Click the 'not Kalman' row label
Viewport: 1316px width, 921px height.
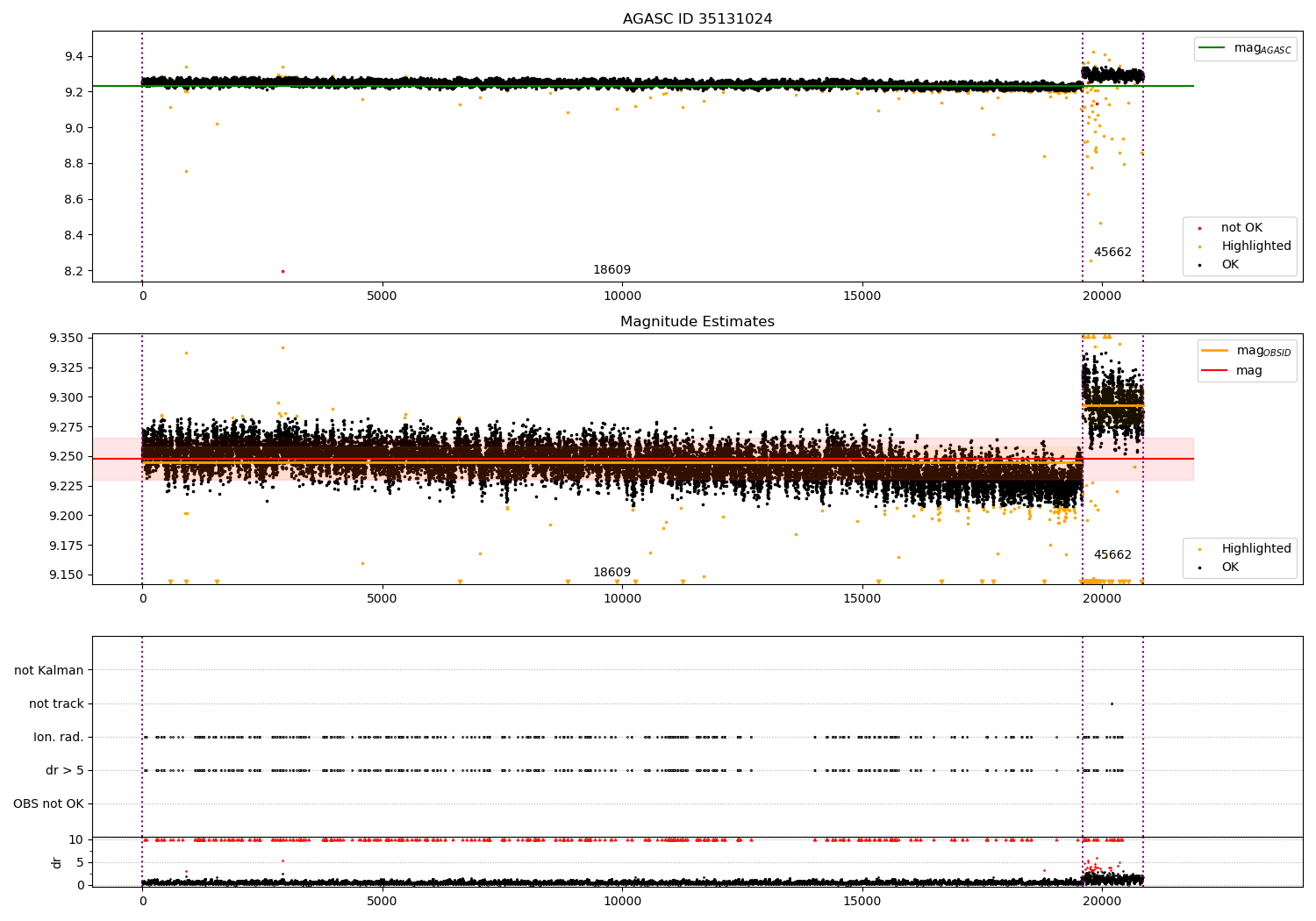[49, 671]
